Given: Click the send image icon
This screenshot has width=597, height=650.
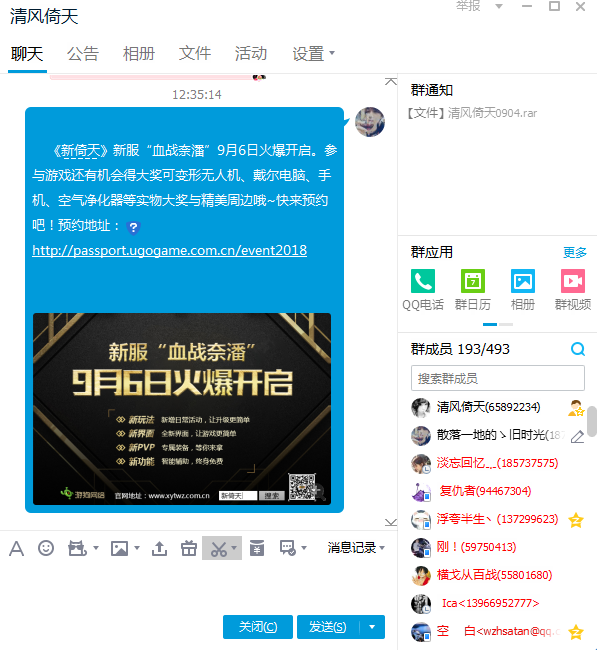Looking at the screenshot, I should [119, 548].
